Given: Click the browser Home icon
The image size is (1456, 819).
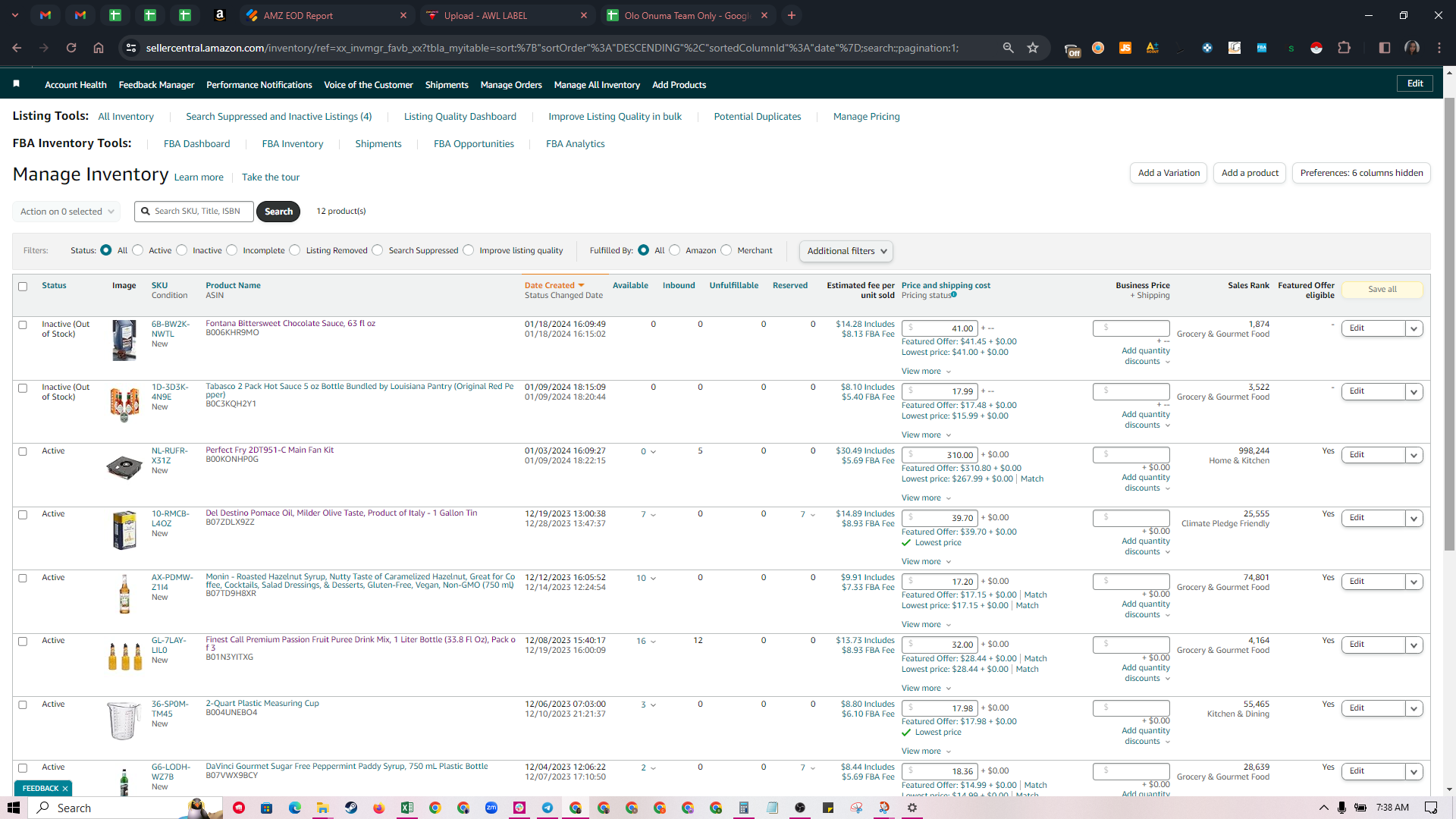Looking at the screenshot, I should [99, 48].
